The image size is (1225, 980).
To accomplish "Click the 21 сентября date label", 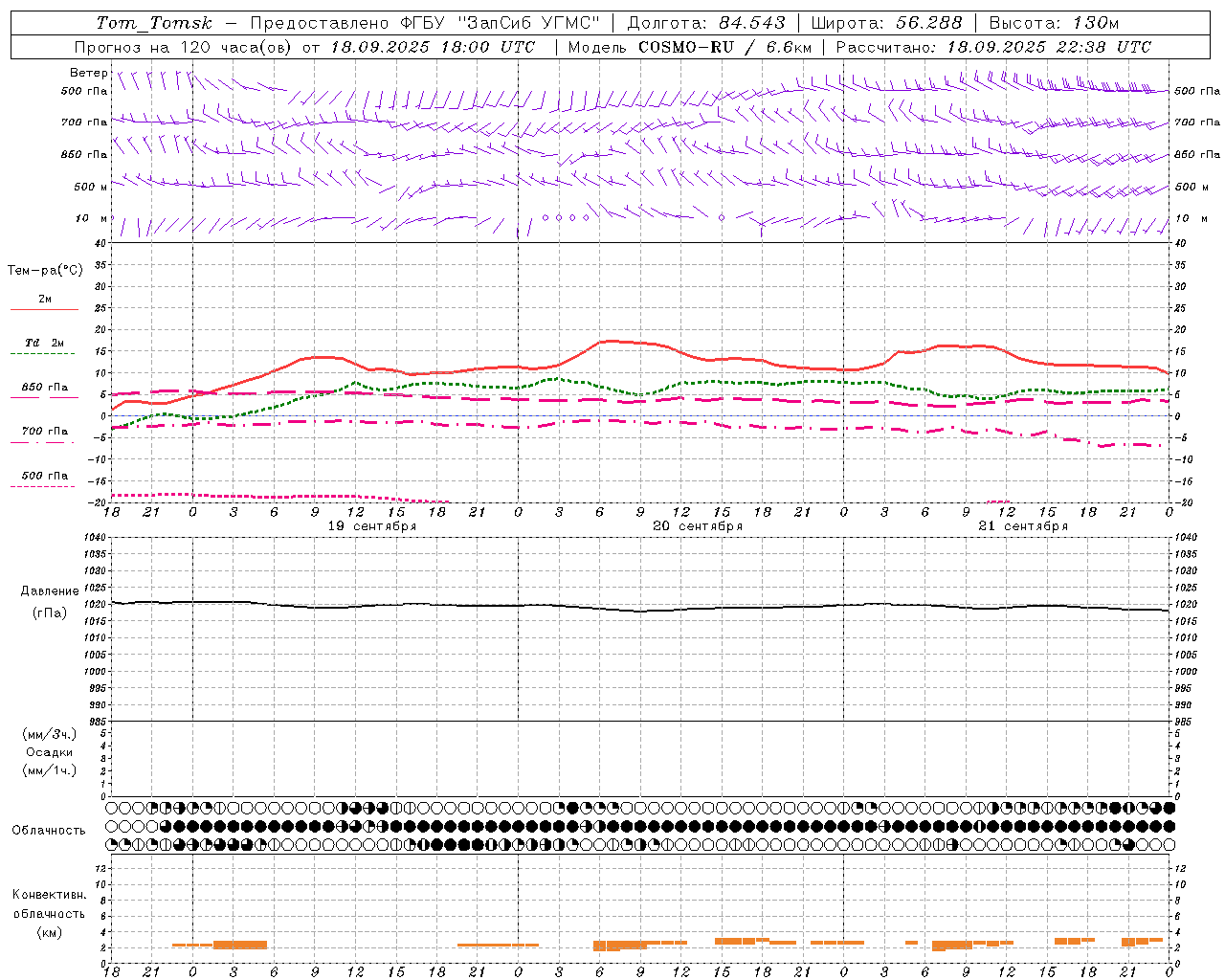I will point(1023,526).
